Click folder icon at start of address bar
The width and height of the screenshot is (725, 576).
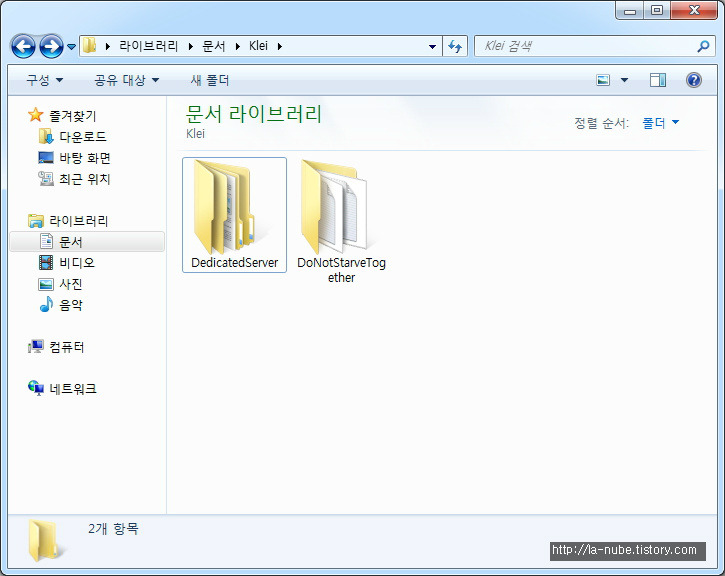coord(89,46)
